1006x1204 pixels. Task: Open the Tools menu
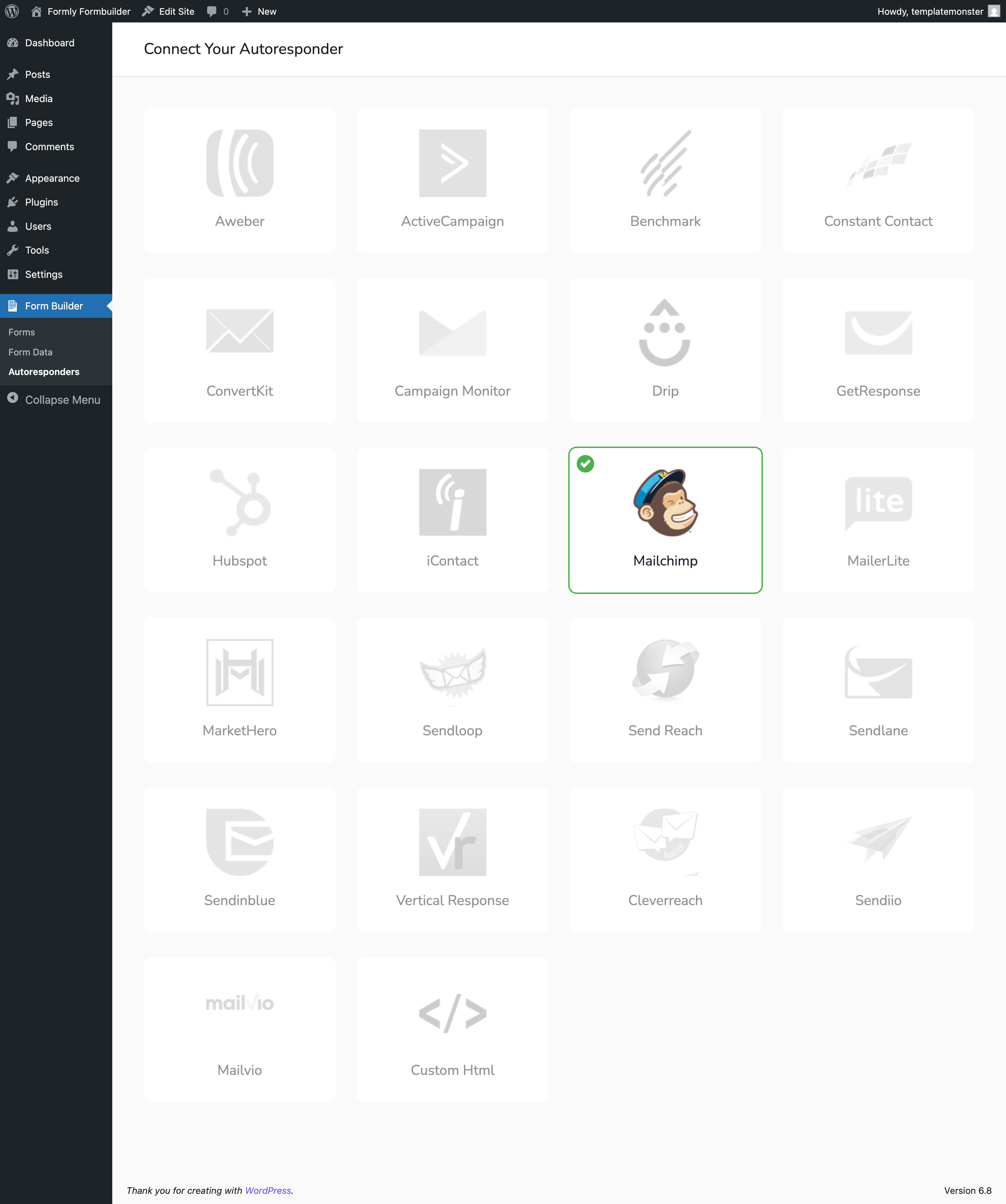(x=56, y=250)
